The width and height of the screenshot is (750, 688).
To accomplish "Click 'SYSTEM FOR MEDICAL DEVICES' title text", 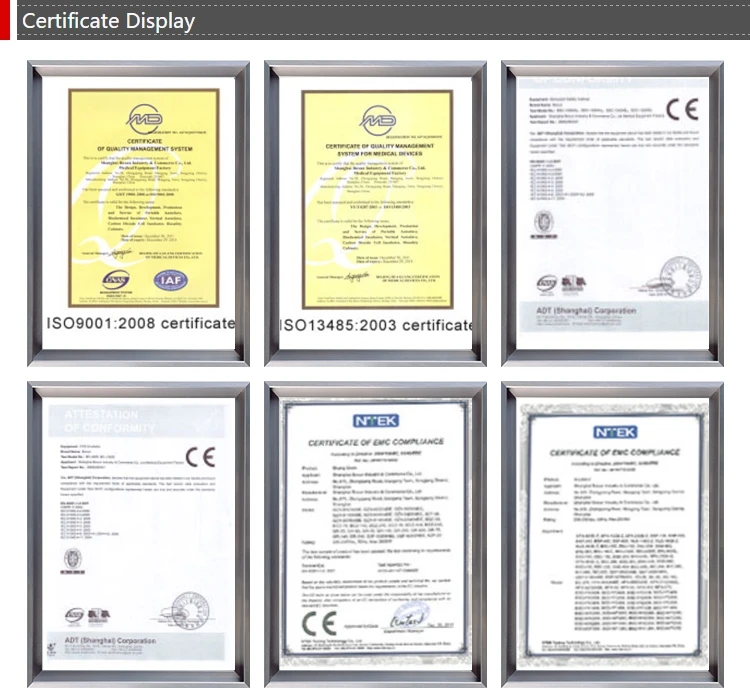I will pos(380,154).
